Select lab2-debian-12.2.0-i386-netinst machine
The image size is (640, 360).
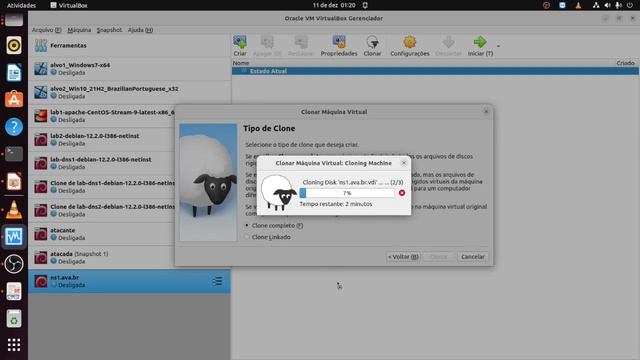[102, 140]
